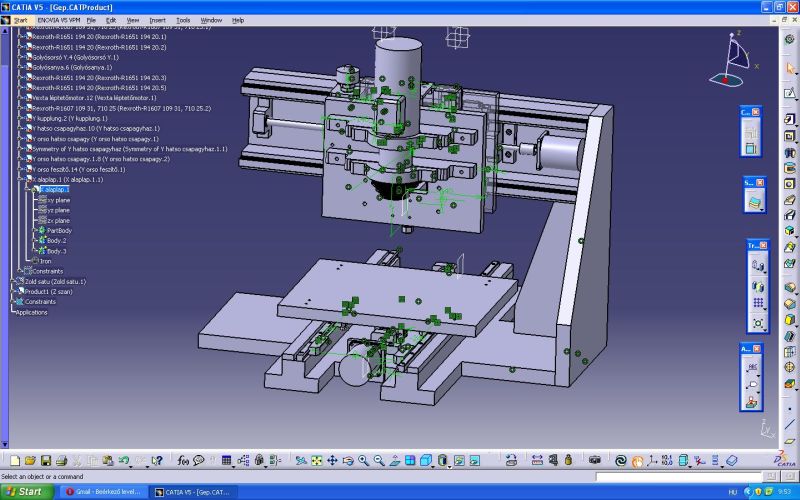Open the Formula f(x) tool
800x500 pixels.
(184, 461)
